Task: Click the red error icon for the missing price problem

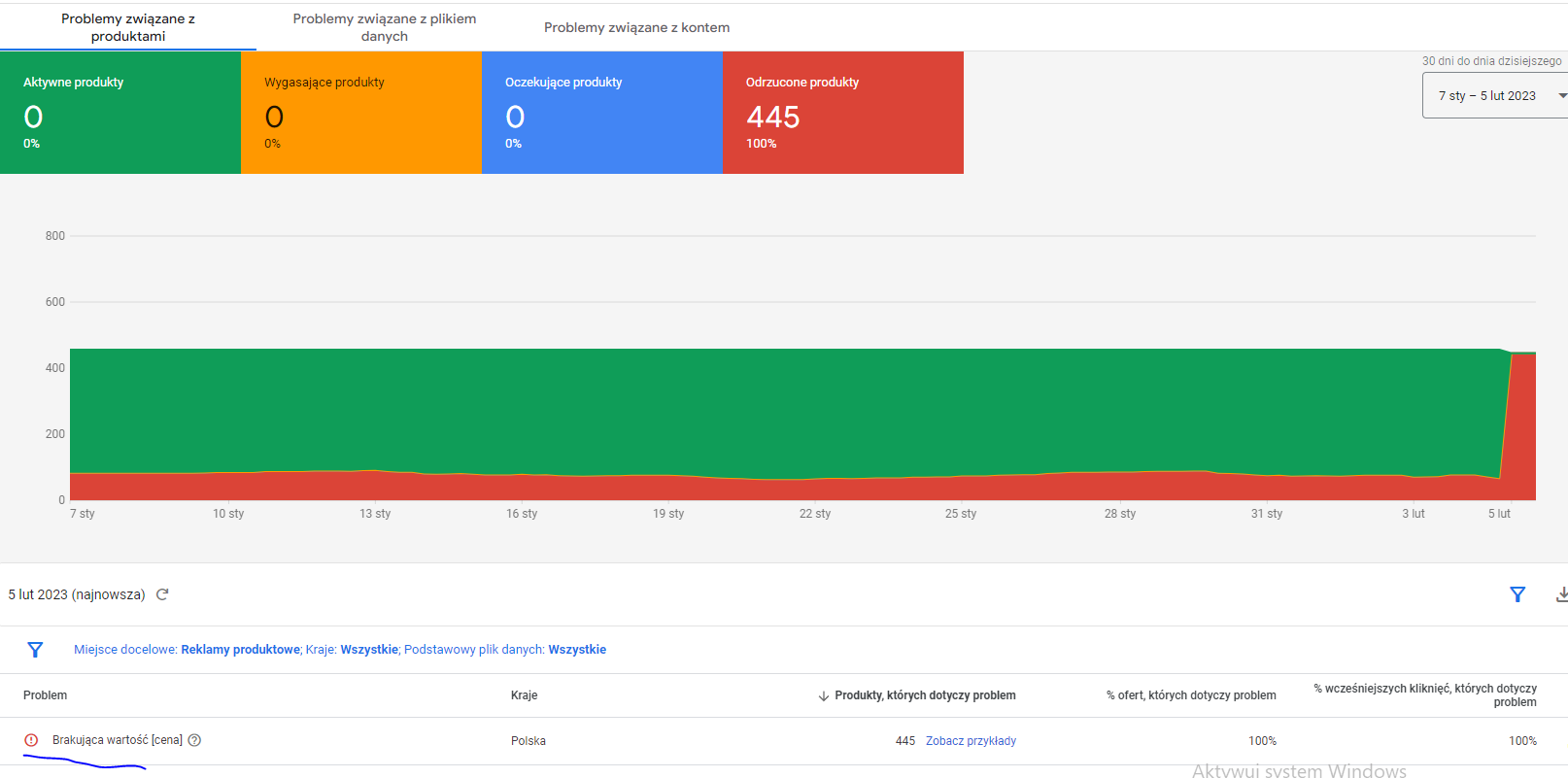Action: (31, 740)
